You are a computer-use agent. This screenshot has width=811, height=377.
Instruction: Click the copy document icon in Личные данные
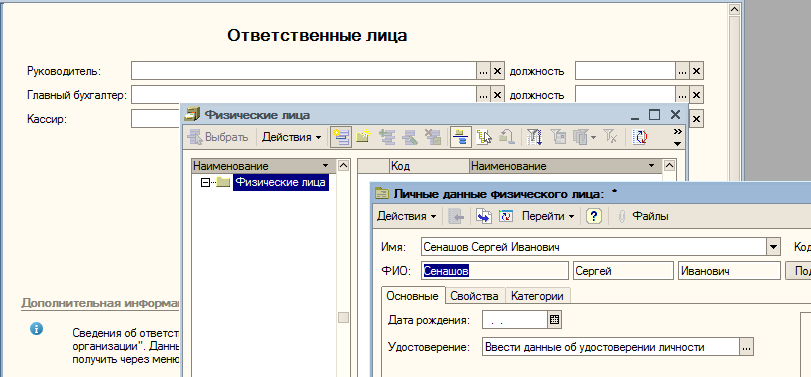tap(483, 216)
